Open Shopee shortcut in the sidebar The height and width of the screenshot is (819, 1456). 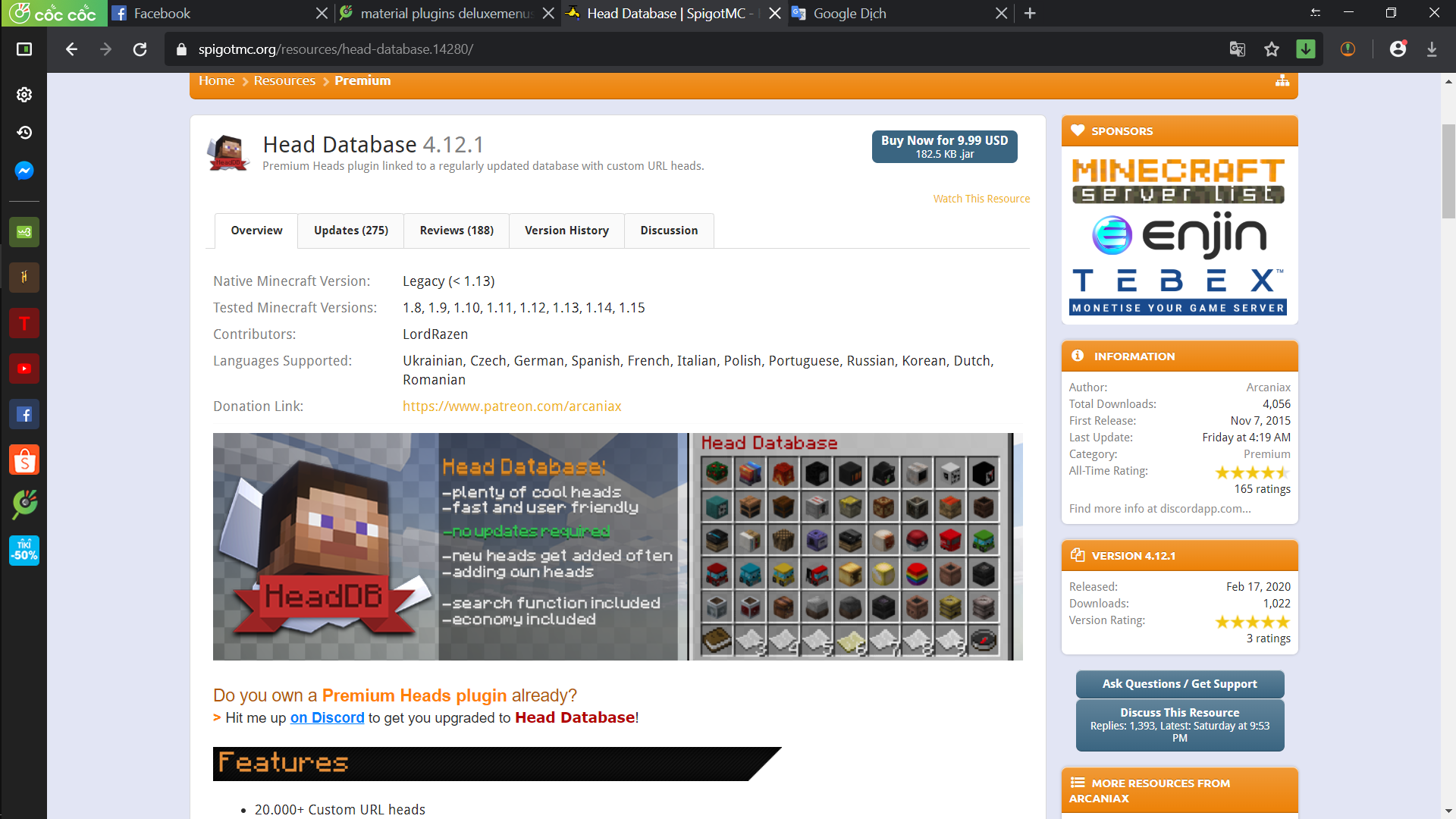pos(24,460)
